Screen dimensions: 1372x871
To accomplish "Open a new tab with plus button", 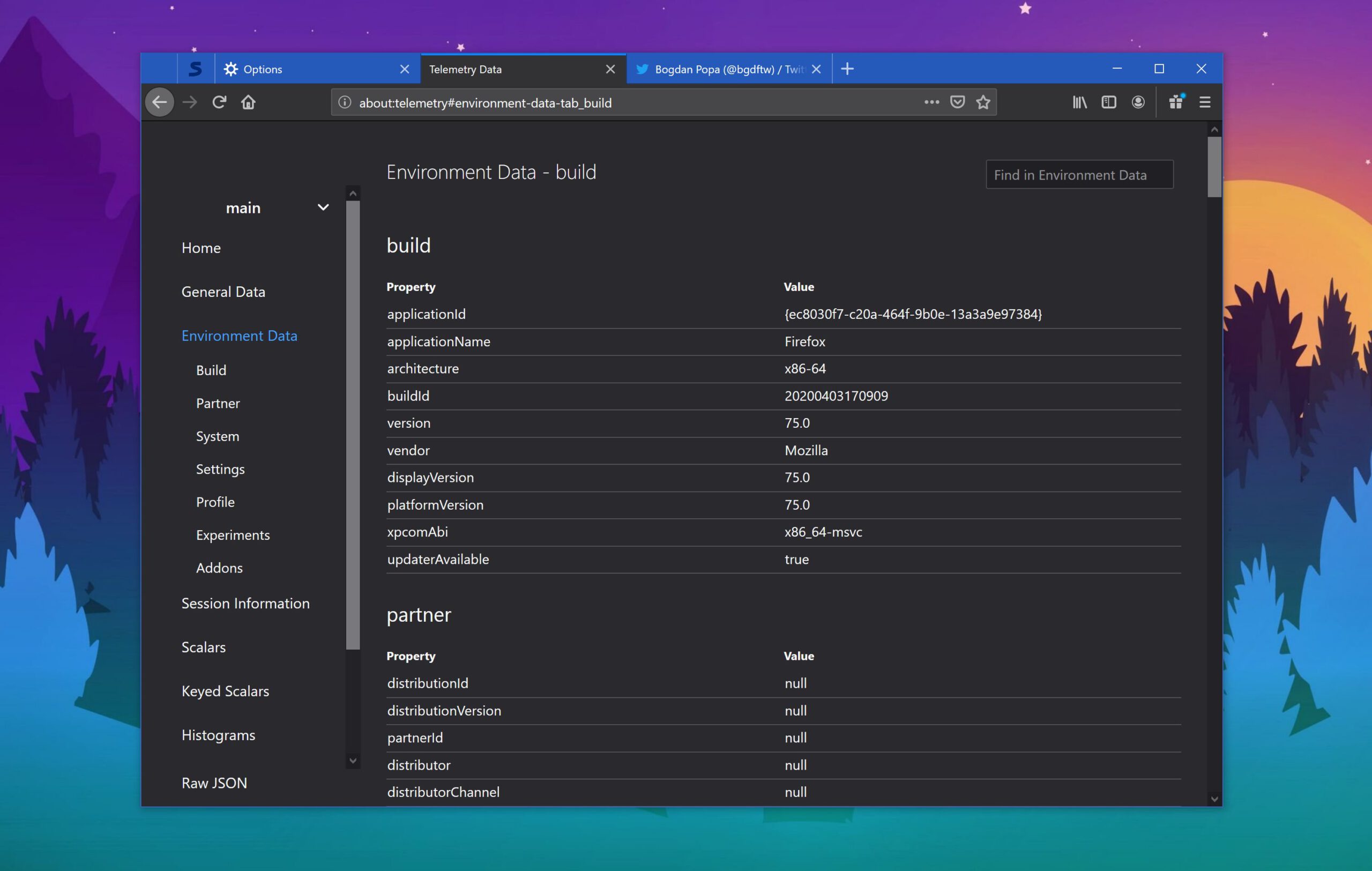I will coord(847,69).
